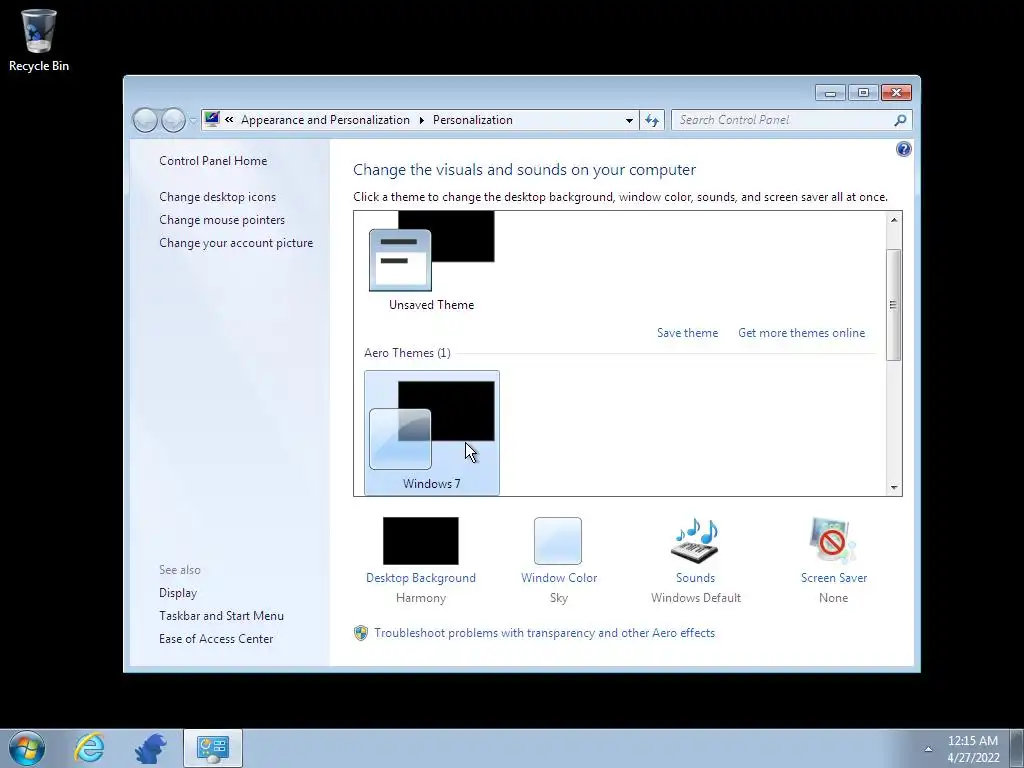Click the Screen Saver link text

tap(834, 578)
